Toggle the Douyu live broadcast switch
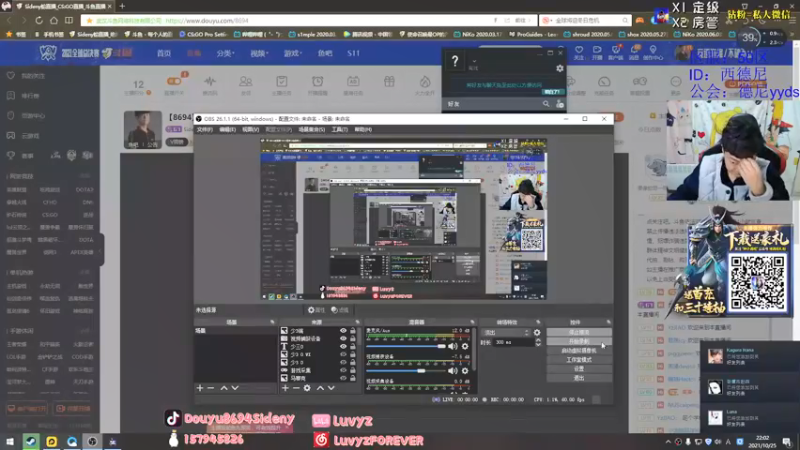 [x=174, y=81]
